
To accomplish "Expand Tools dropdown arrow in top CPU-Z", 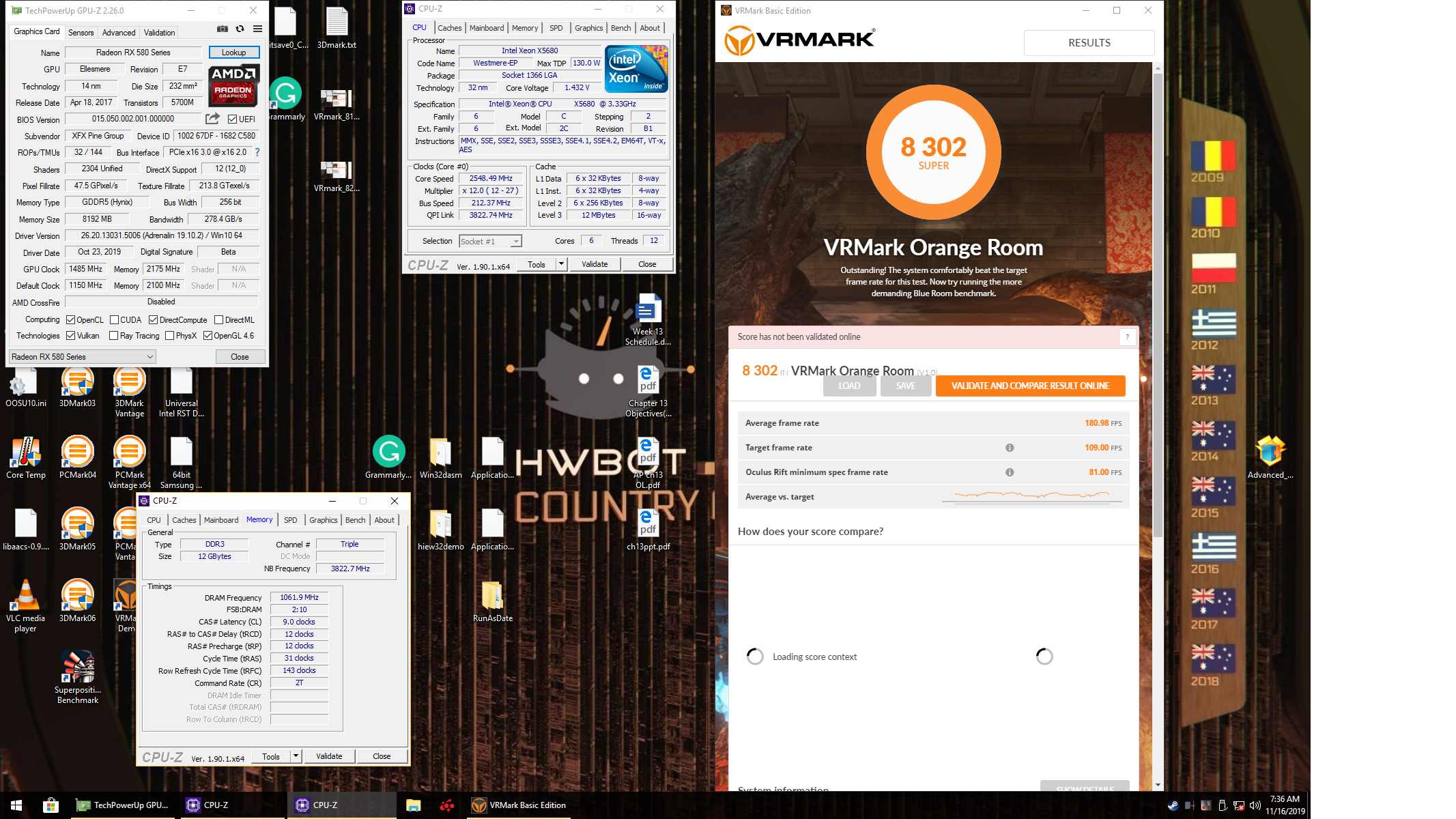I will click(561, 264).
